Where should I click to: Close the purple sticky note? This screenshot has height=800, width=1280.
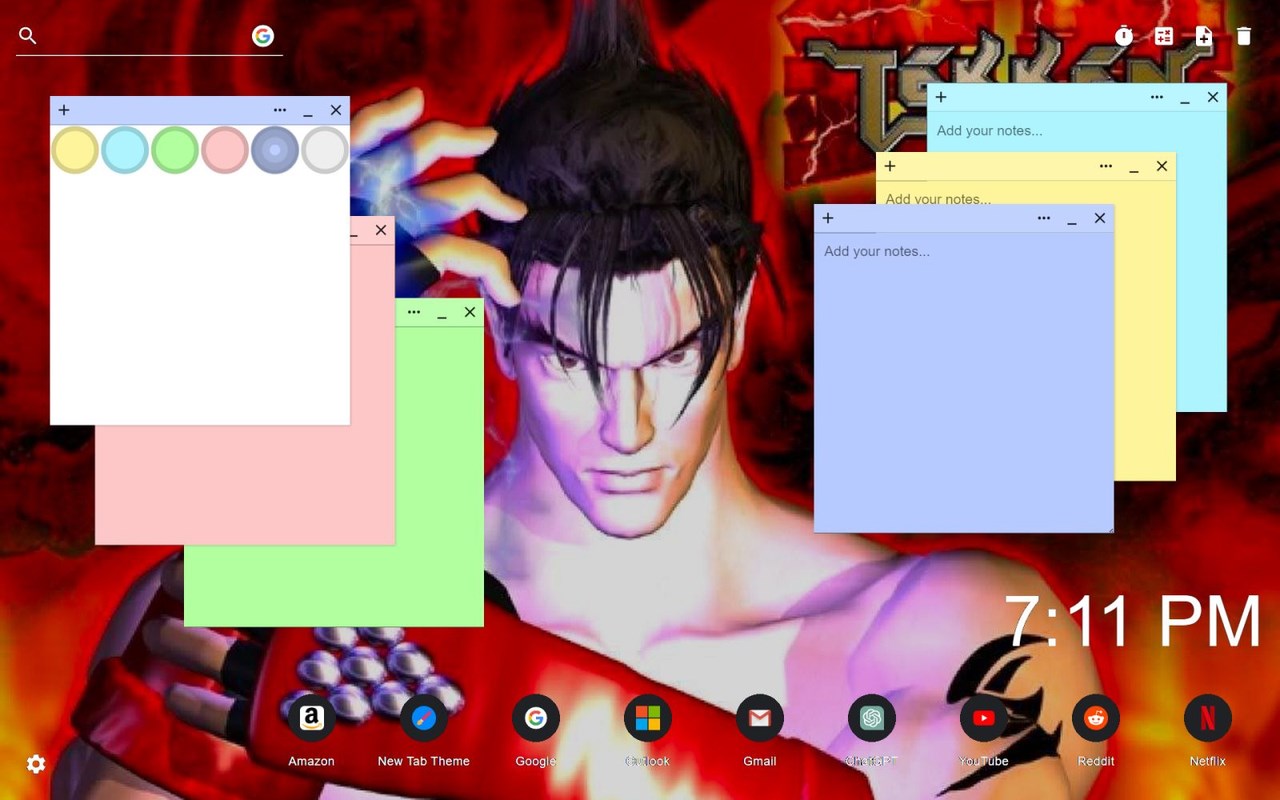coord(1100,218)
